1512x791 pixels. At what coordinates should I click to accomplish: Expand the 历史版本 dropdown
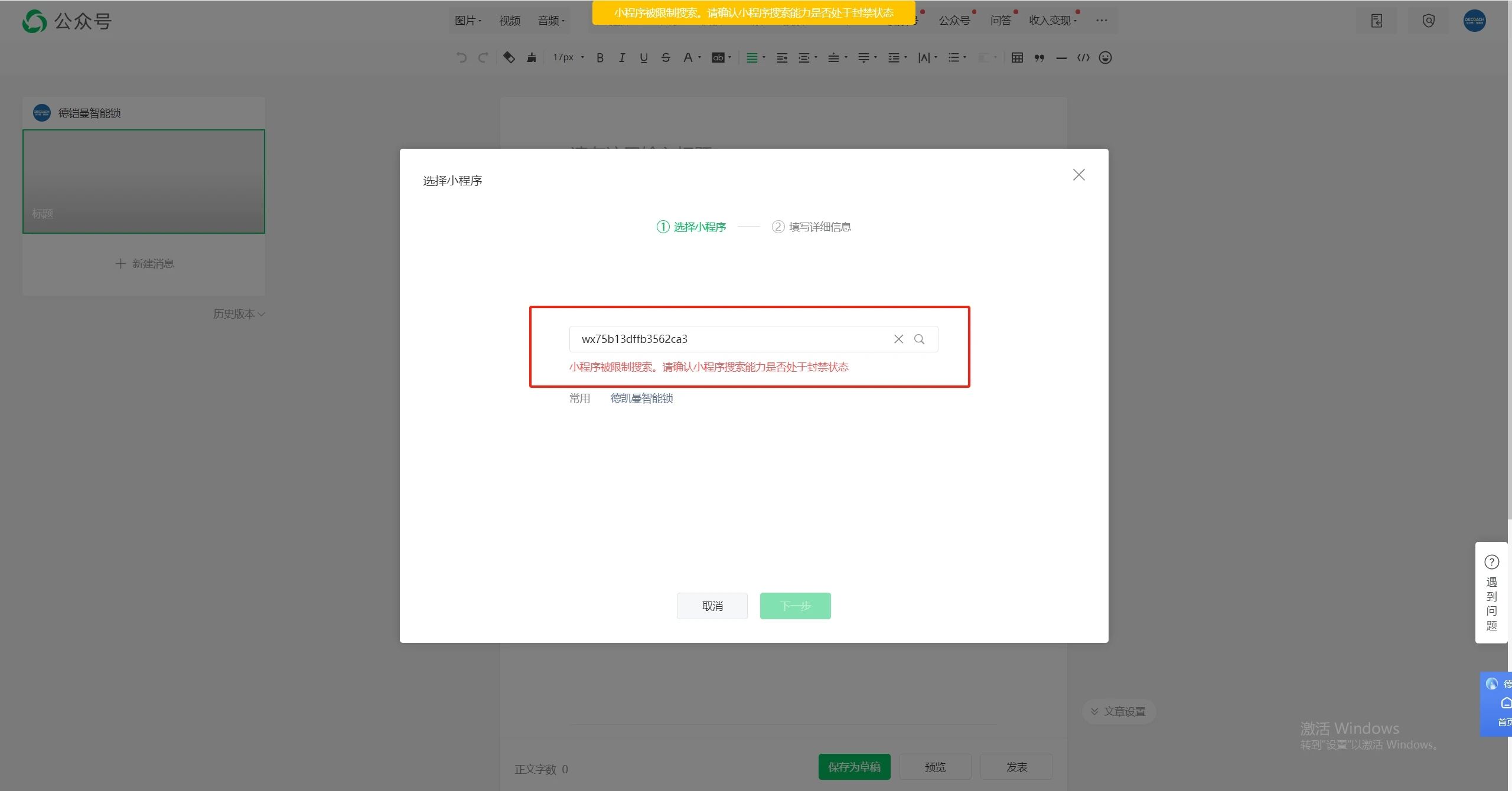pyautogui.click(x=239, y=314)
